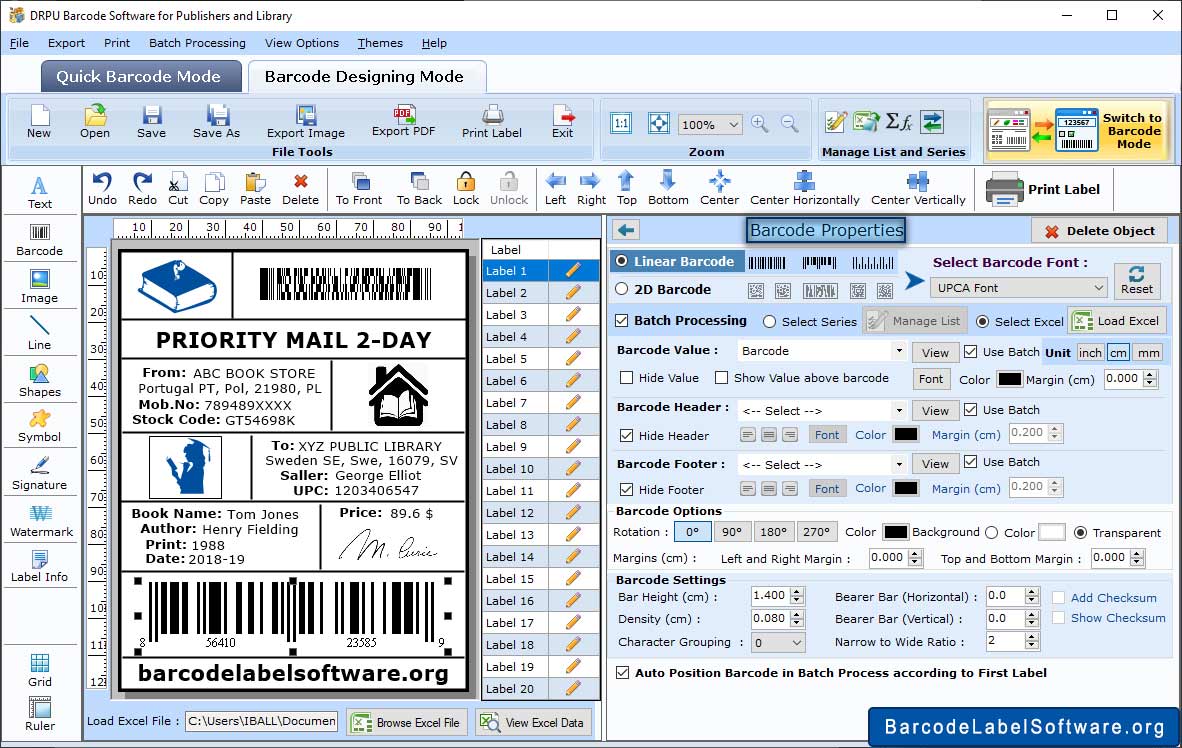
Task: Redo the last action
Action: pyautogui.click(x=142, y=189)
